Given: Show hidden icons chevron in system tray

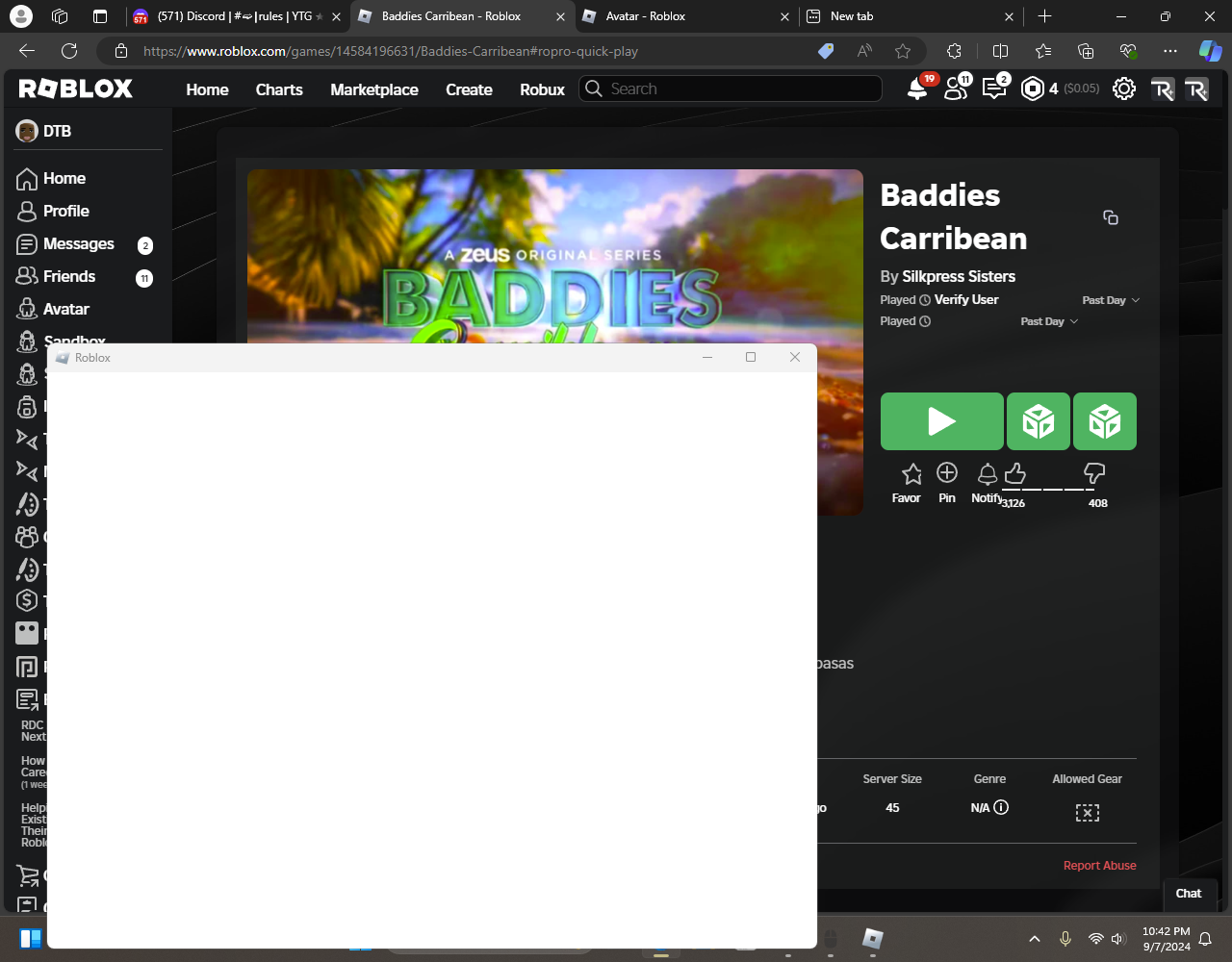Looking at the screenshot, I should [x=1035, y=939].
